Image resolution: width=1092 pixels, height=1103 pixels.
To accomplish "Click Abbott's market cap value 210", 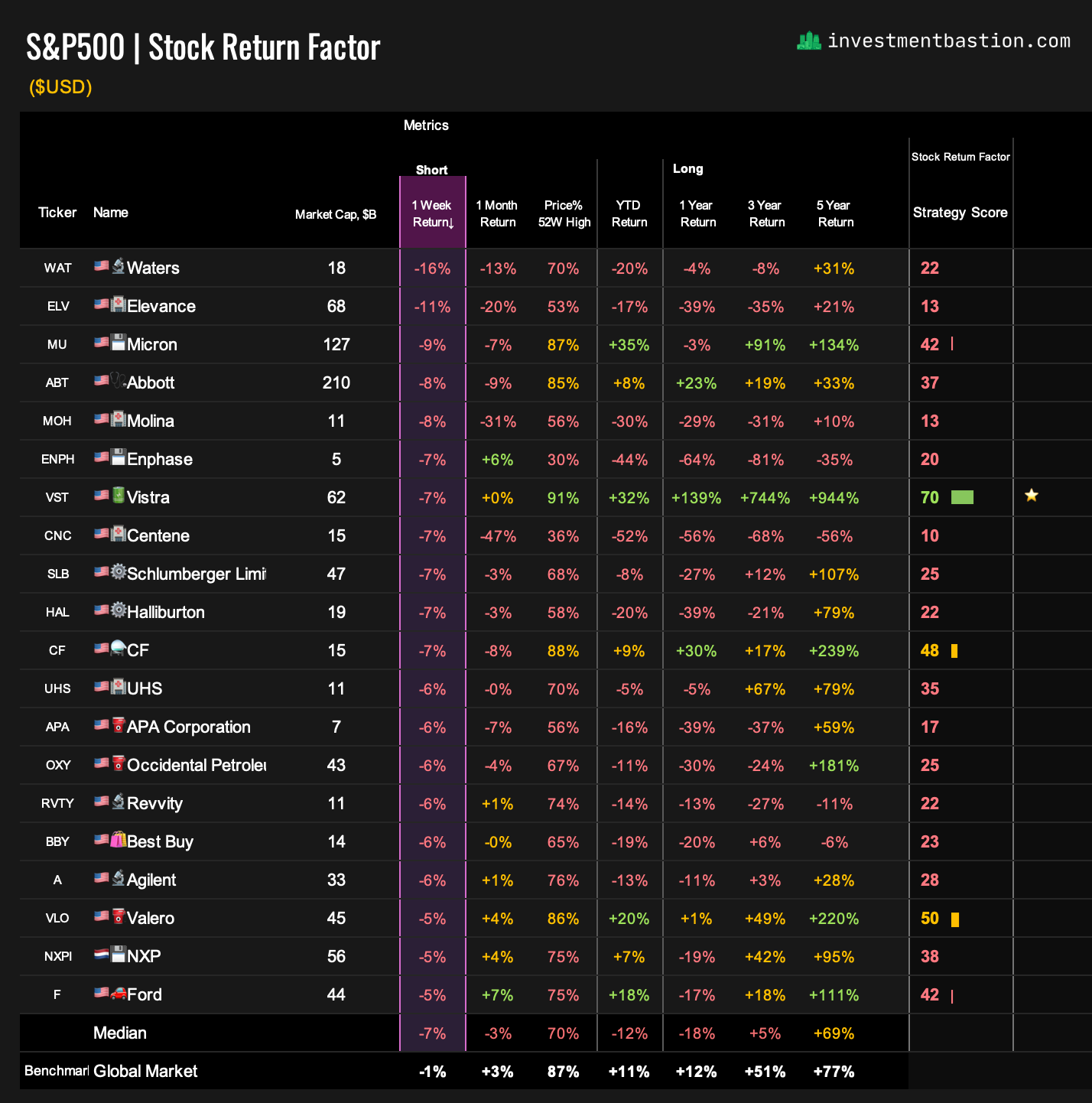I will (x=336, y=382).
